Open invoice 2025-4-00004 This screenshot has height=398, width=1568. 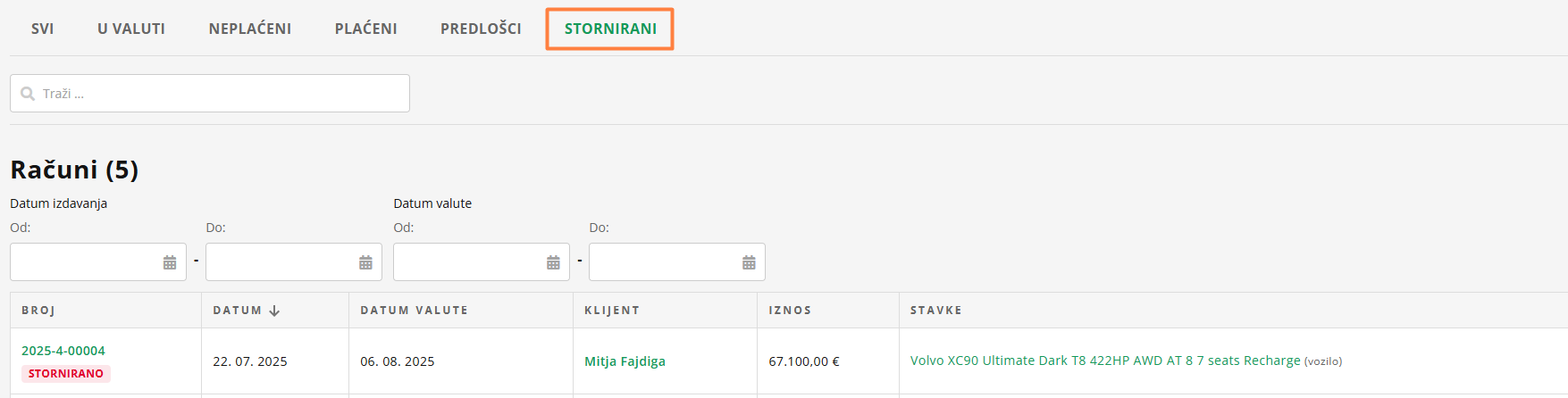tap(63, 351)
